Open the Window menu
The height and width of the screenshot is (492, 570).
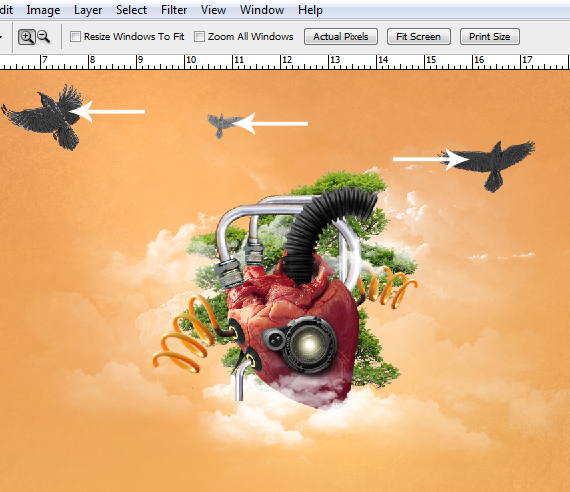click(262, 10)
